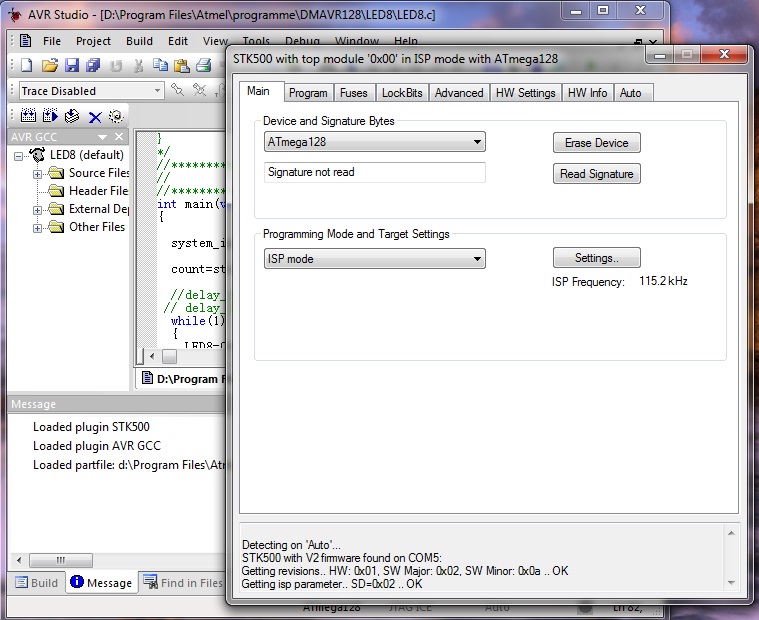Click code editor horizontal scroll left arrow
The height and width of the screenshot is (620, 759).
[x=152, y=357]
